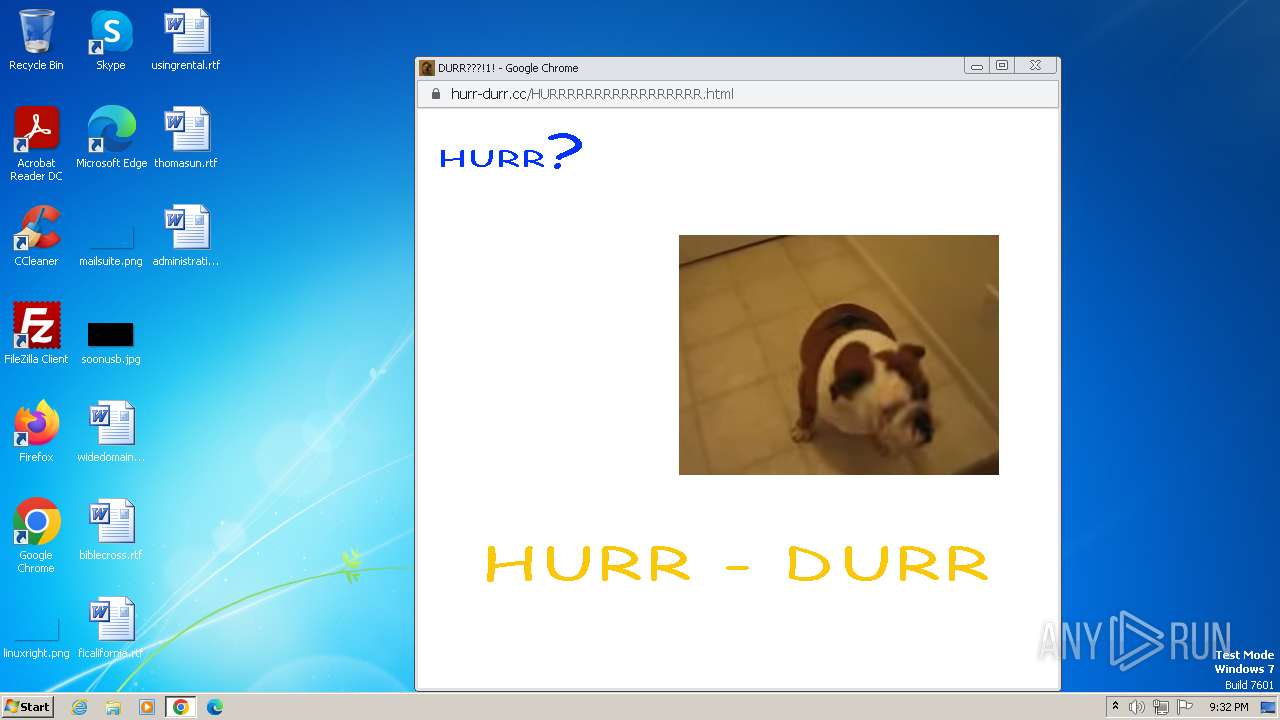
Task: Open media player taskbar icon
Action: tap(147, 707)
